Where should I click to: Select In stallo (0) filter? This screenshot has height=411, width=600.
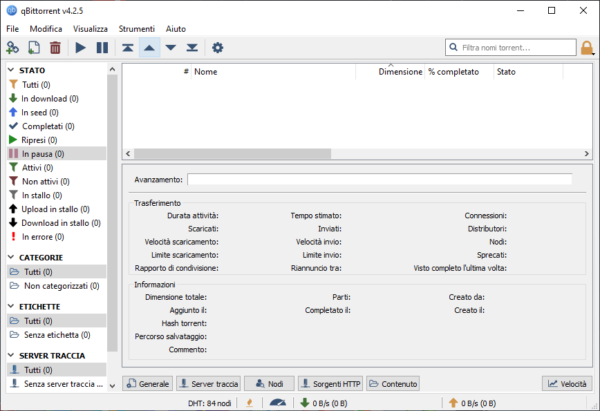[x=57, y=195]
